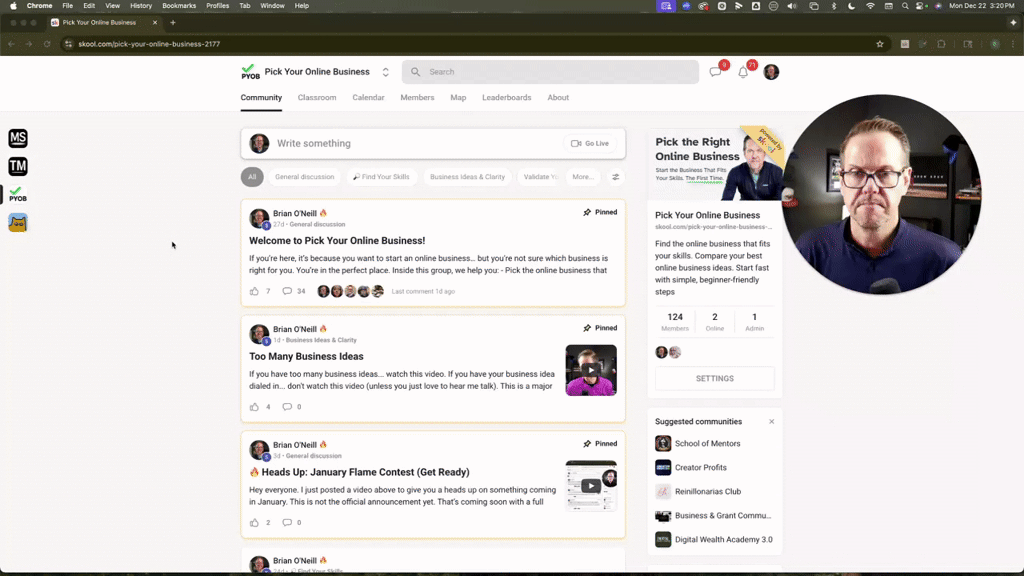Toggle the All filter chip

click(252, 177)
